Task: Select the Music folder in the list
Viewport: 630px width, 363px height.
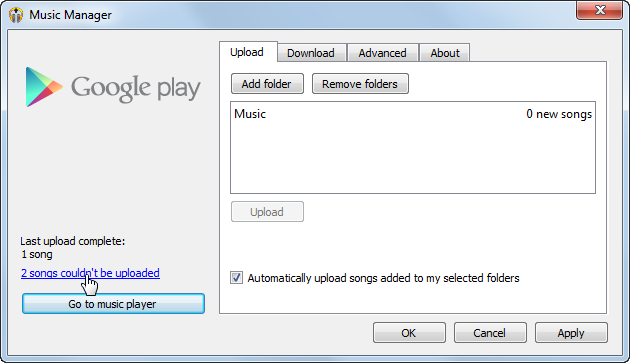Action: click(413, 114)
